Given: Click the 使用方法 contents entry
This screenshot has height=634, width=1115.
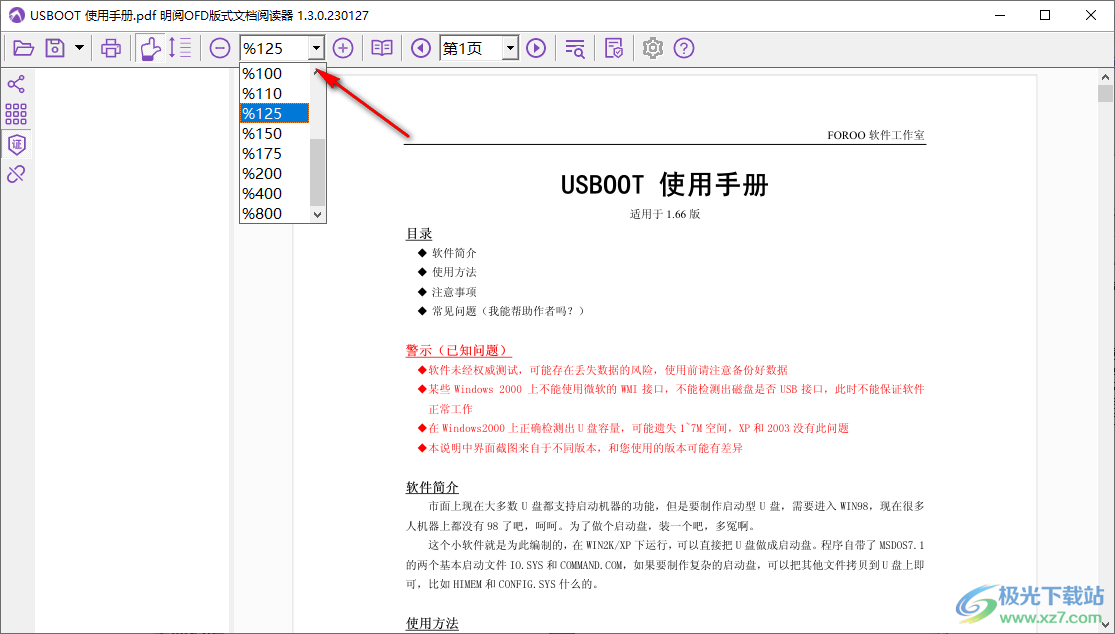Looking at the screenshot, I should pos(454,272).
